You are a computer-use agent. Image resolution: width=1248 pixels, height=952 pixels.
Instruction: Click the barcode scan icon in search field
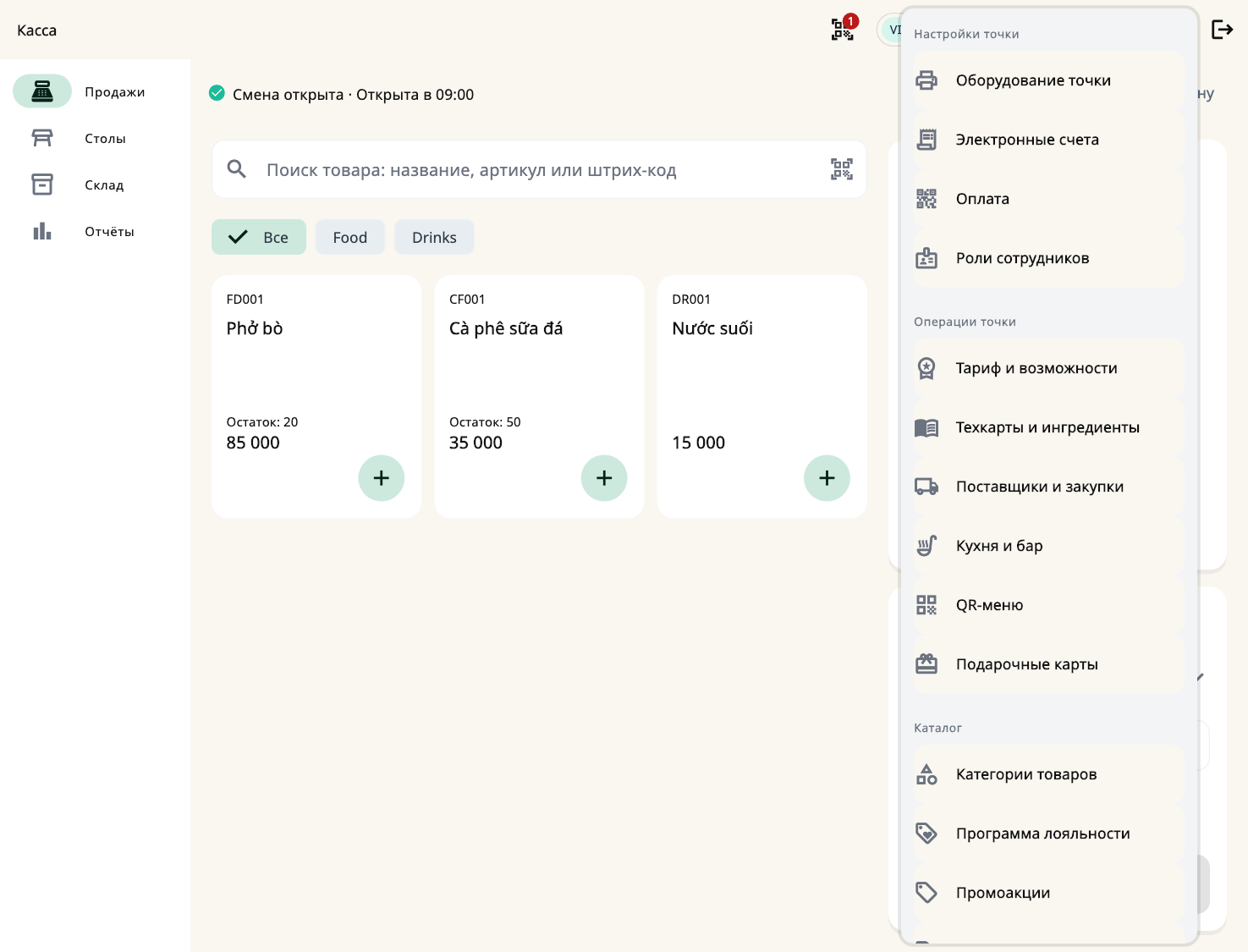coord(842,169)
